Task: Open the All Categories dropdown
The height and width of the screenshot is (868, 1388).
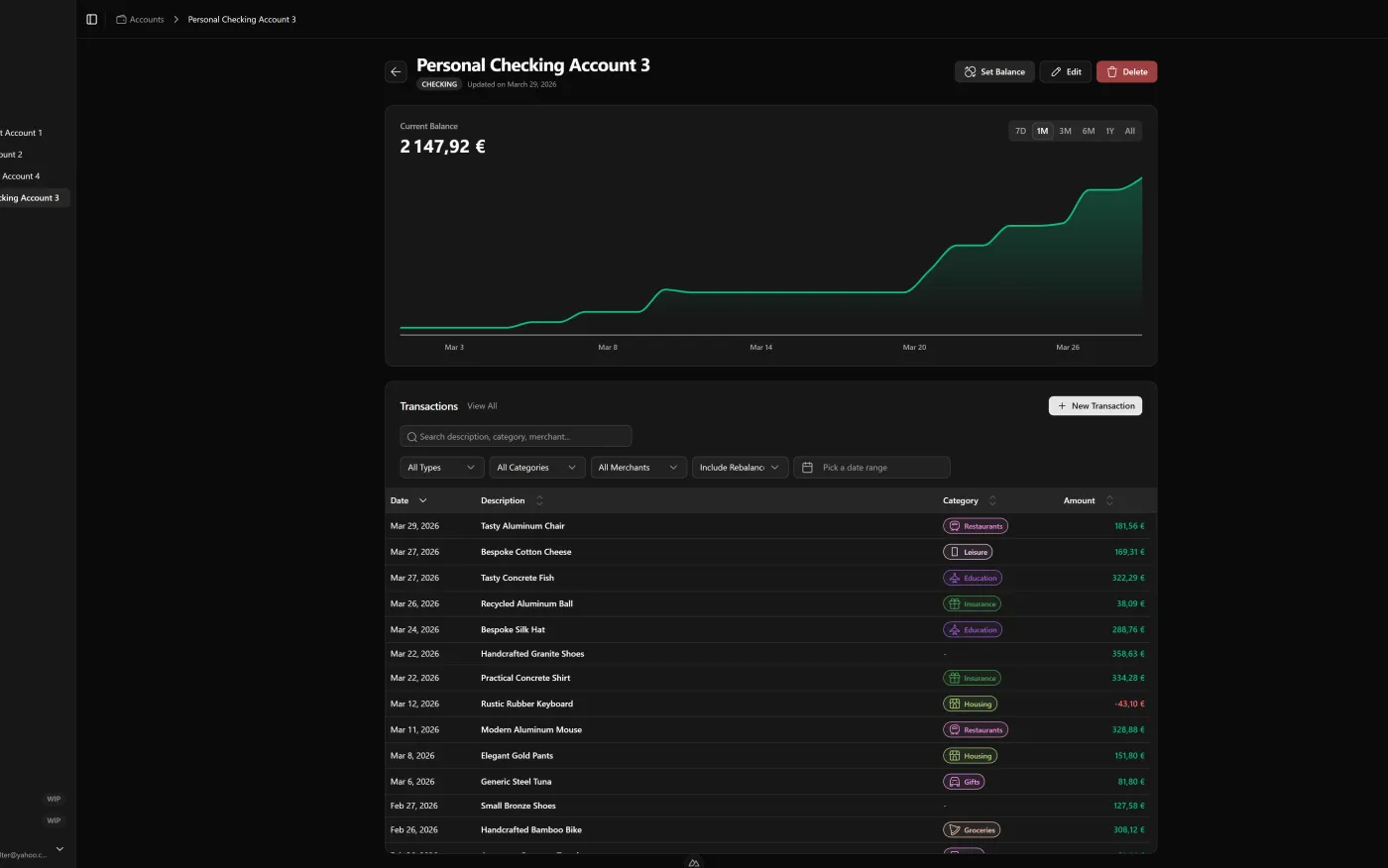Action: [536, 467]
